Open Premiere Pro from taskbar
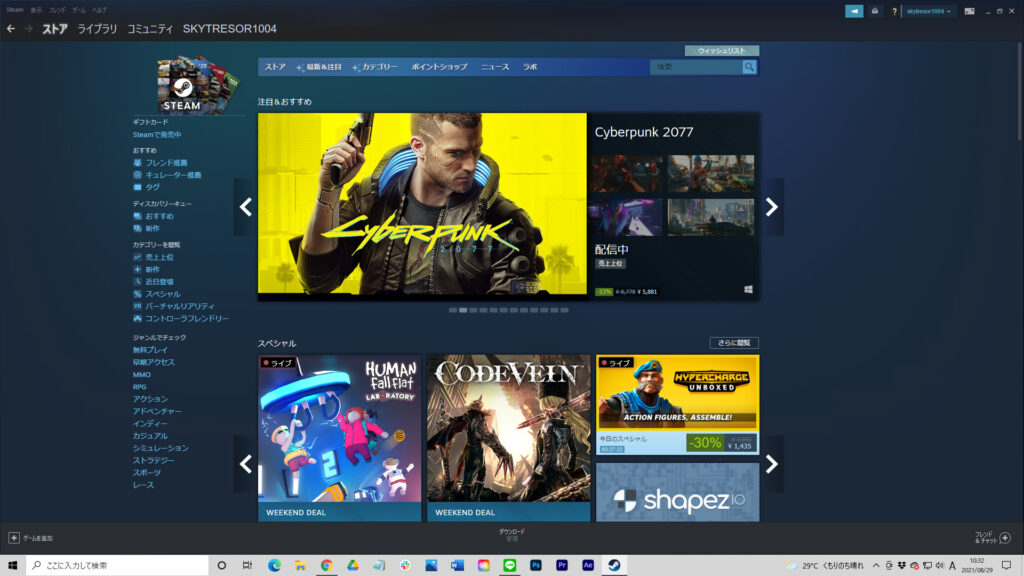The image size is (1024, 576). coord(562,565)
